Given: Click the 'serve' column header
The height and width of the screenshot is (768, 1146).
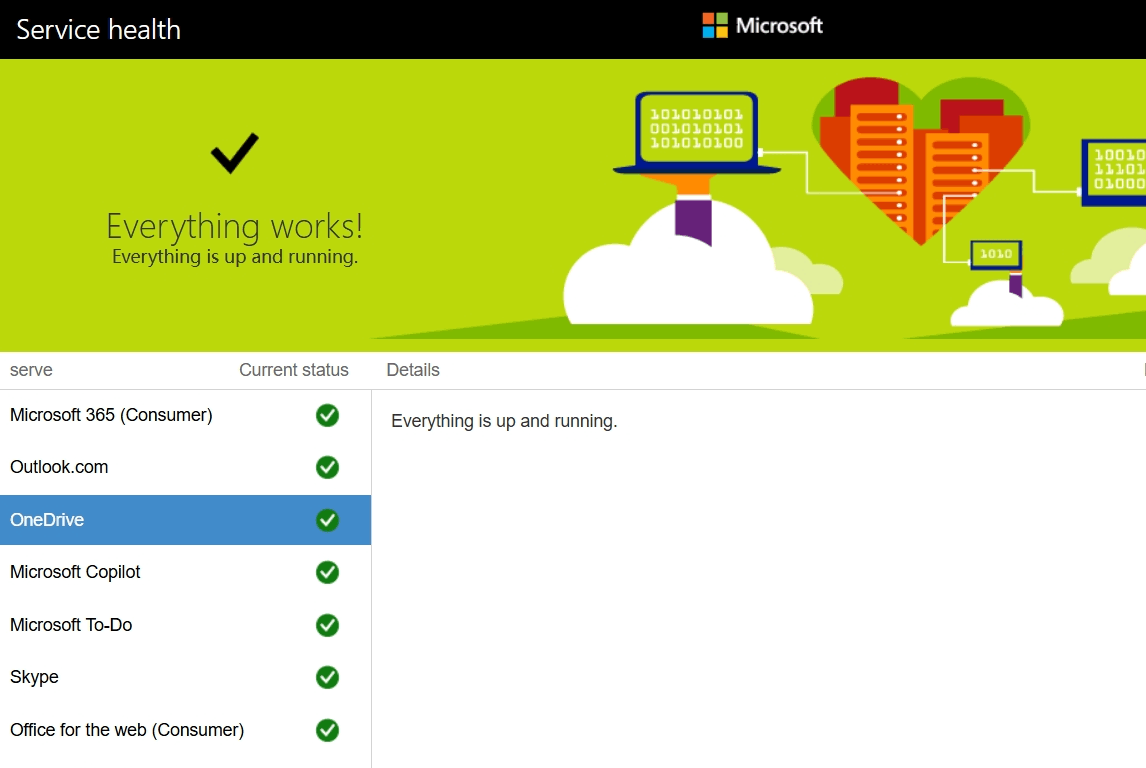Looking at the screenshot, I should point(31,370).
